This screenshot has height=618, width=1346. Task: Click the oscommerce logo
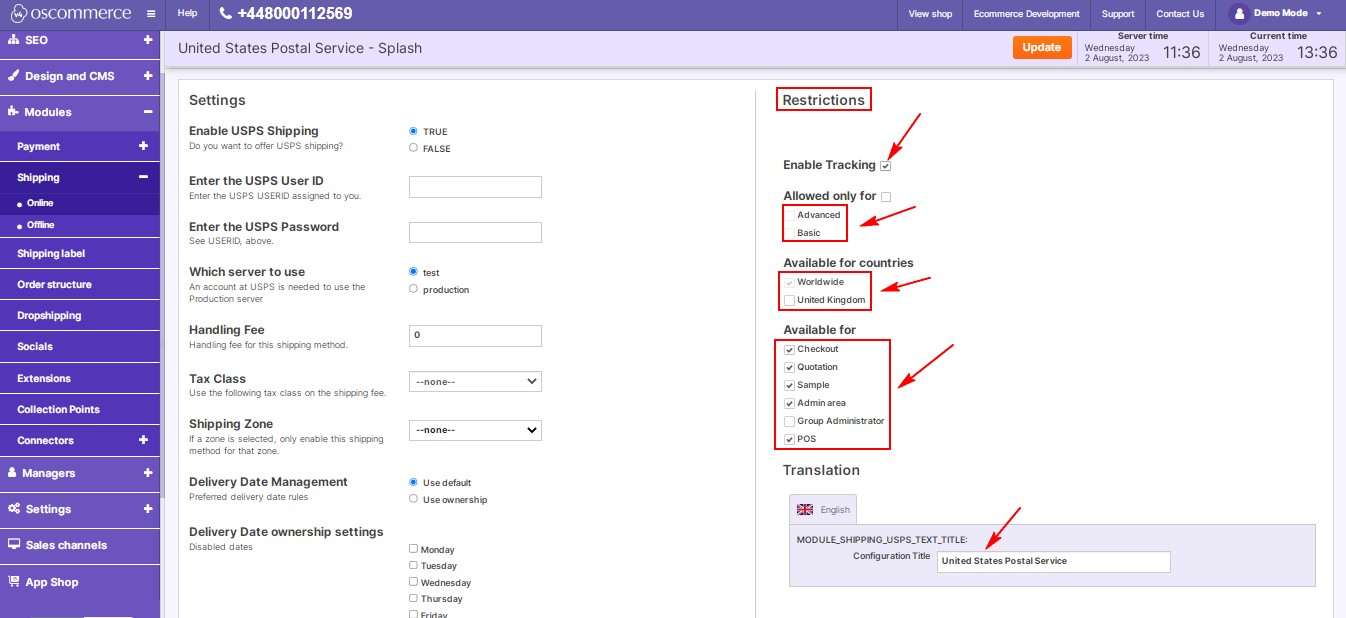69,14
